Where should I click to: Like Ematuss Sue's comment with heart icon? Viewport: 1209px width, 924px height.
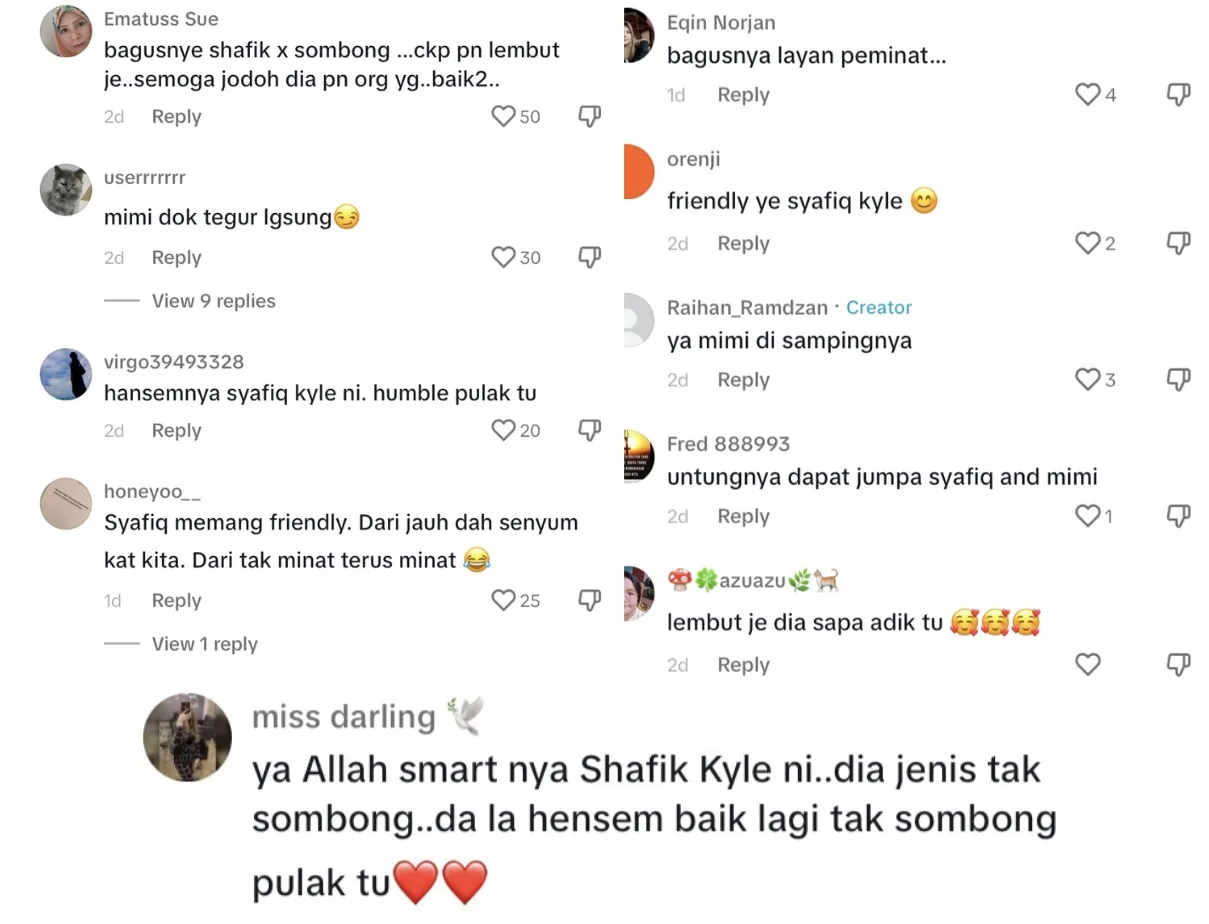pyautogui.click(x=503, y=117)
